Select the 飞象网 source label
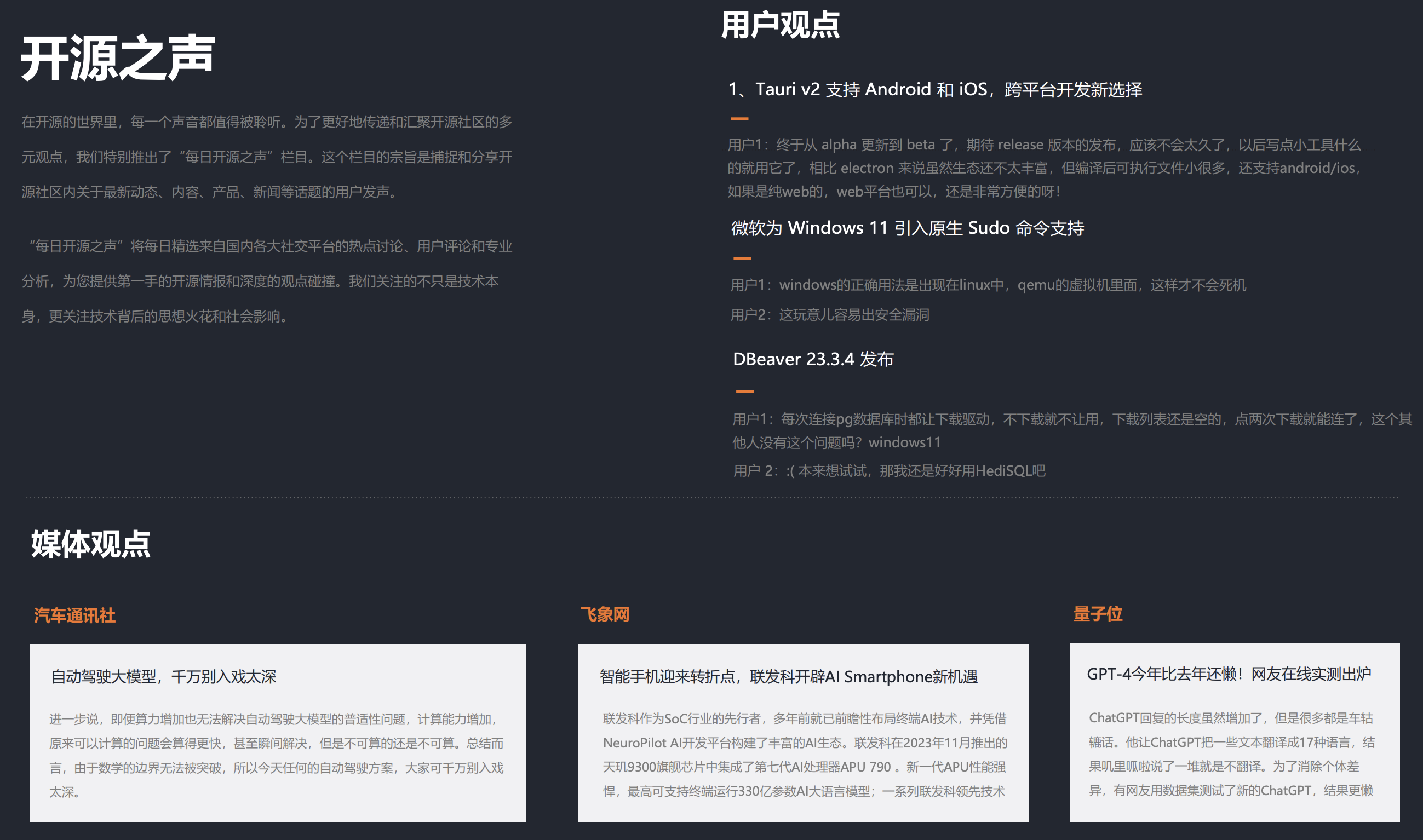The image size is (1423, 840). click(x=605, y=614)
